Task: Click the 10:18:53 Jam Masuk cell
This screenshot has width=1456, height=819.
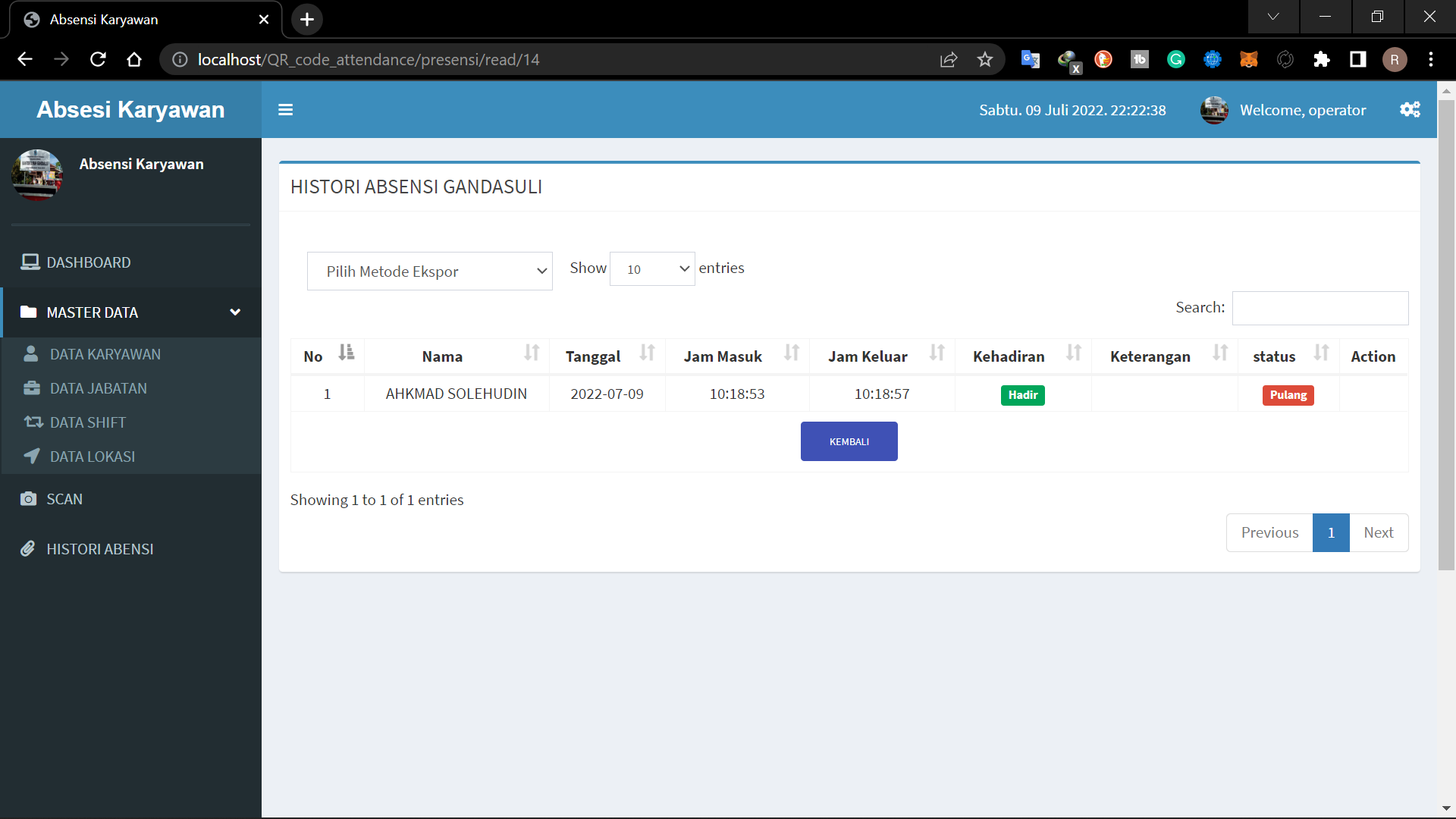Action: [737, 394]
